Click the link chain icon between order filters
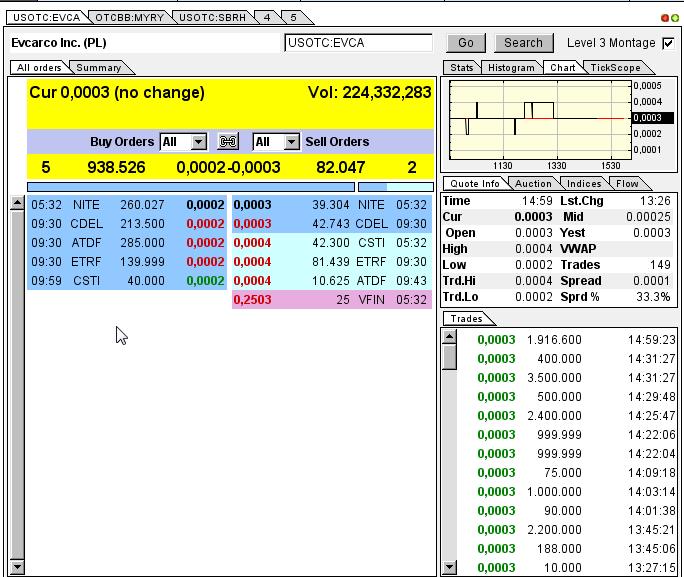Viewport: 684px width, 577px height. pos(228,142)
